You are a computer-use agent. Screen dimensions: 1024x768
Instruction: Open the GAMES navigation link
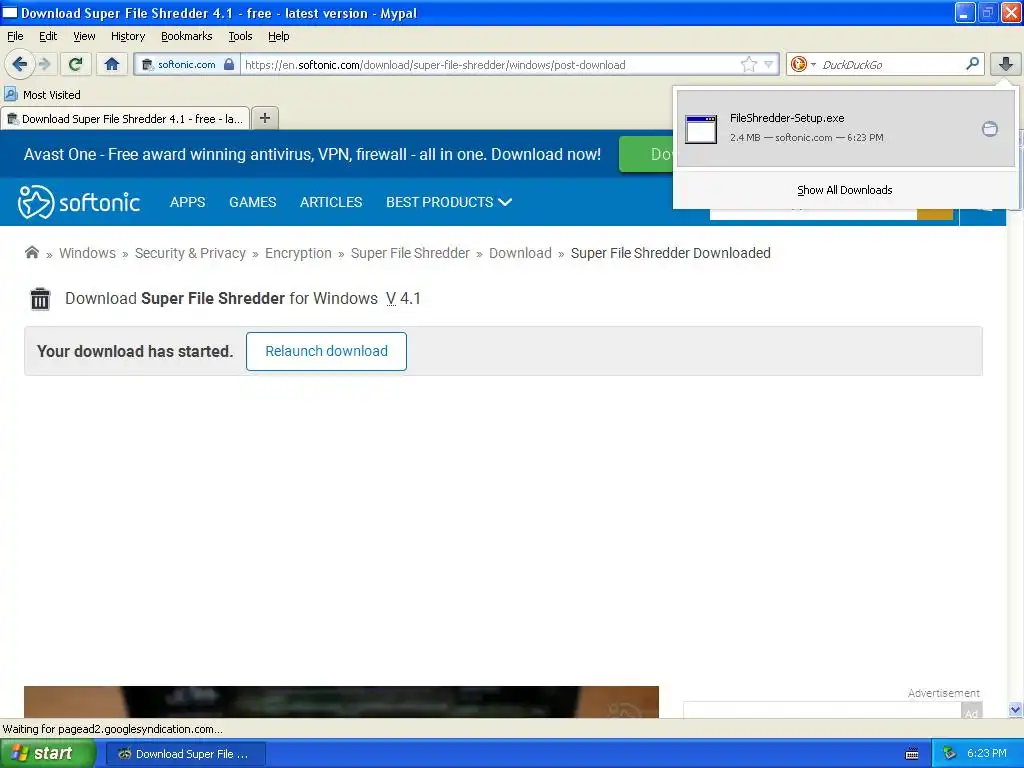pos(253,202)
